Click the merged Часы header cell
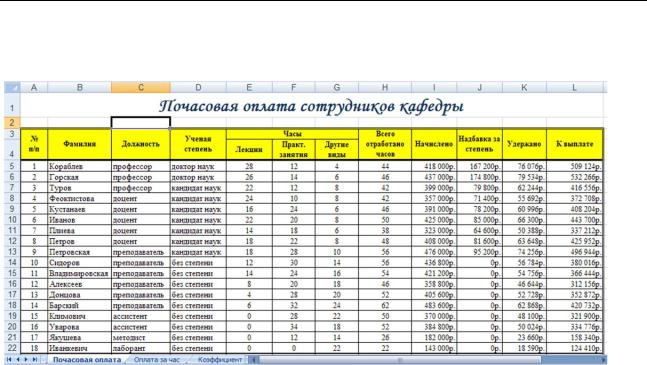This screenshot has height=365, width=647. click(292, 134)
